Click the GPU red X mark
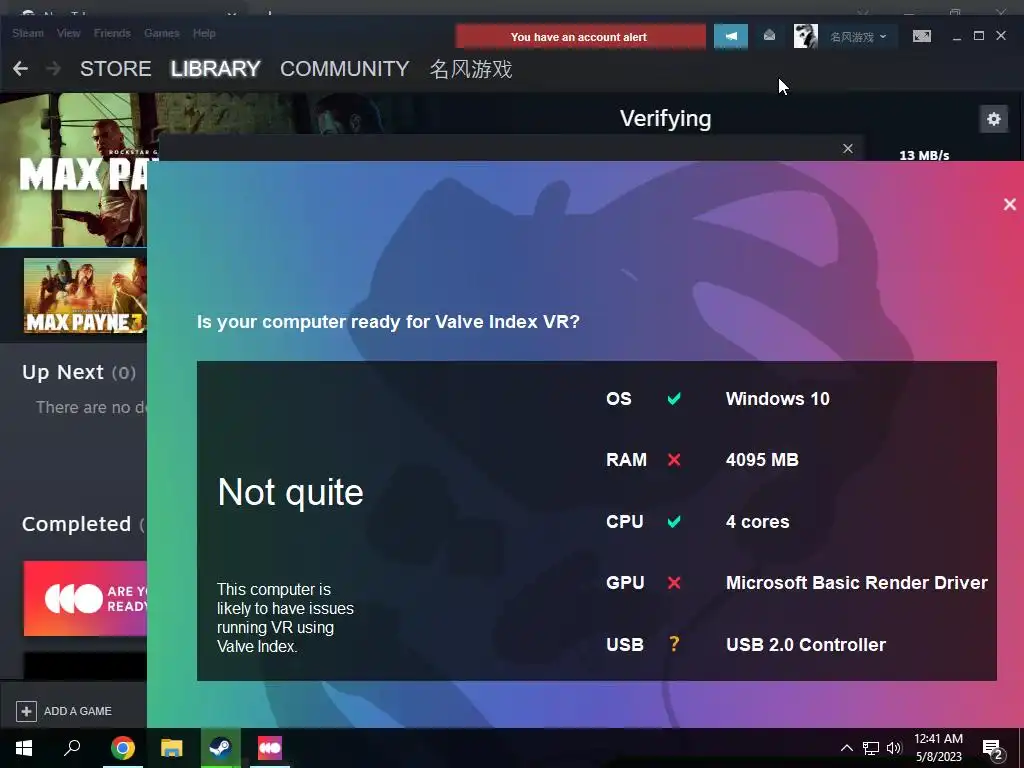 coord(674,583)
